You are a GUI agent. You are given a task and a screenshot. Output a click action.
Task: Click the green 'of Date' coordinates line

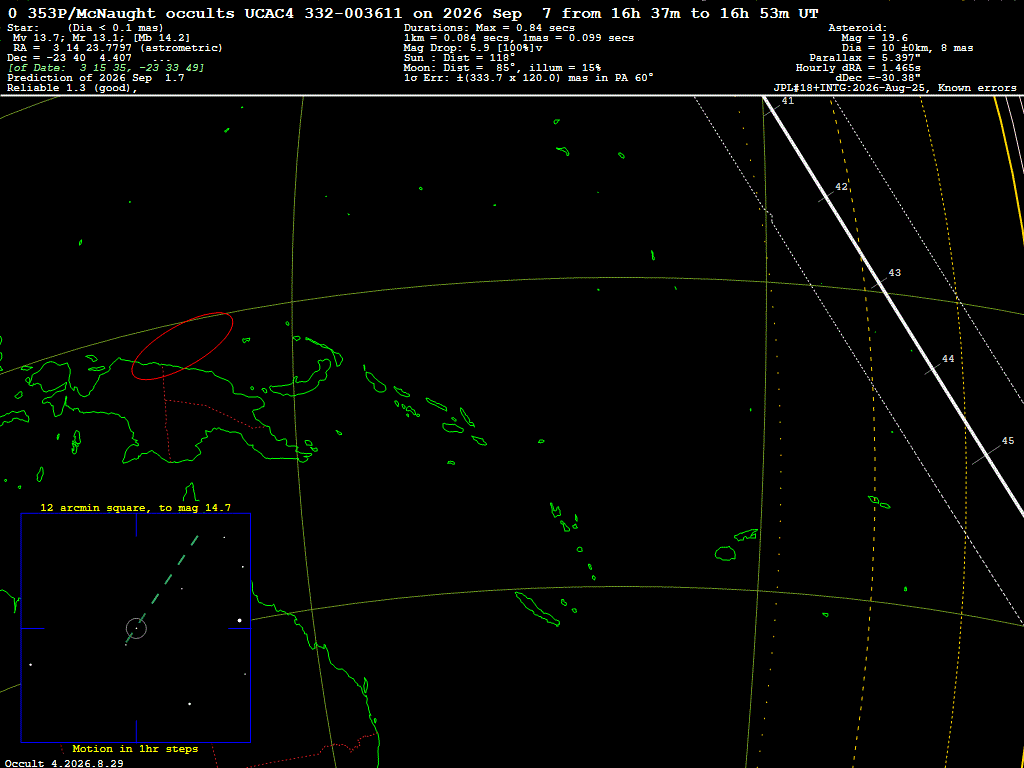[106, 68]
